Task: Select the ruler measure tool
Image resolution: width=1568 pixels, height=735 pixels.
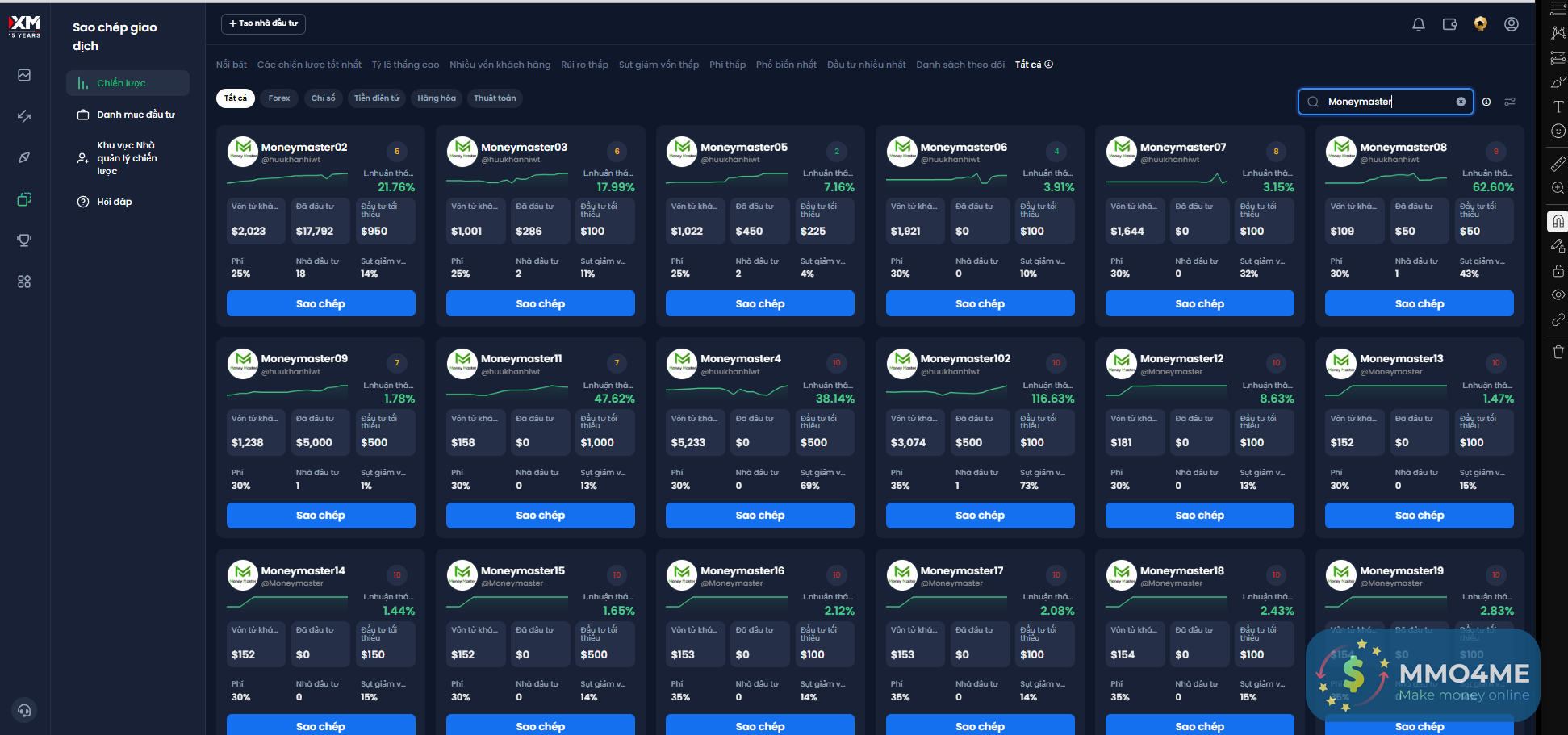Action: [1558, 164]
